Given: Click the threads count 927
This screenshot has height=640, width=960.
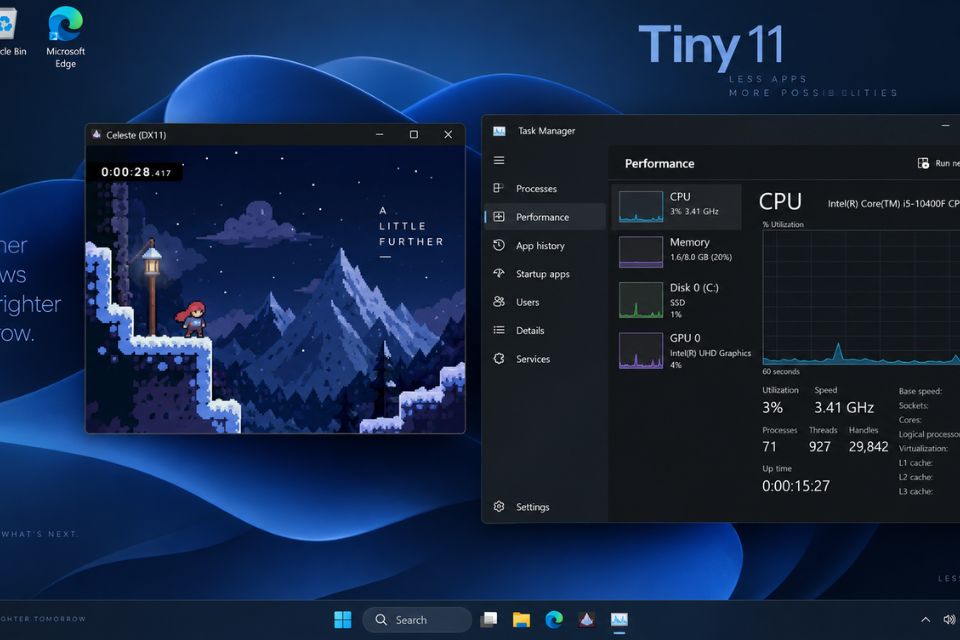Looking at the screenshot, I should (x=820, y=446).
